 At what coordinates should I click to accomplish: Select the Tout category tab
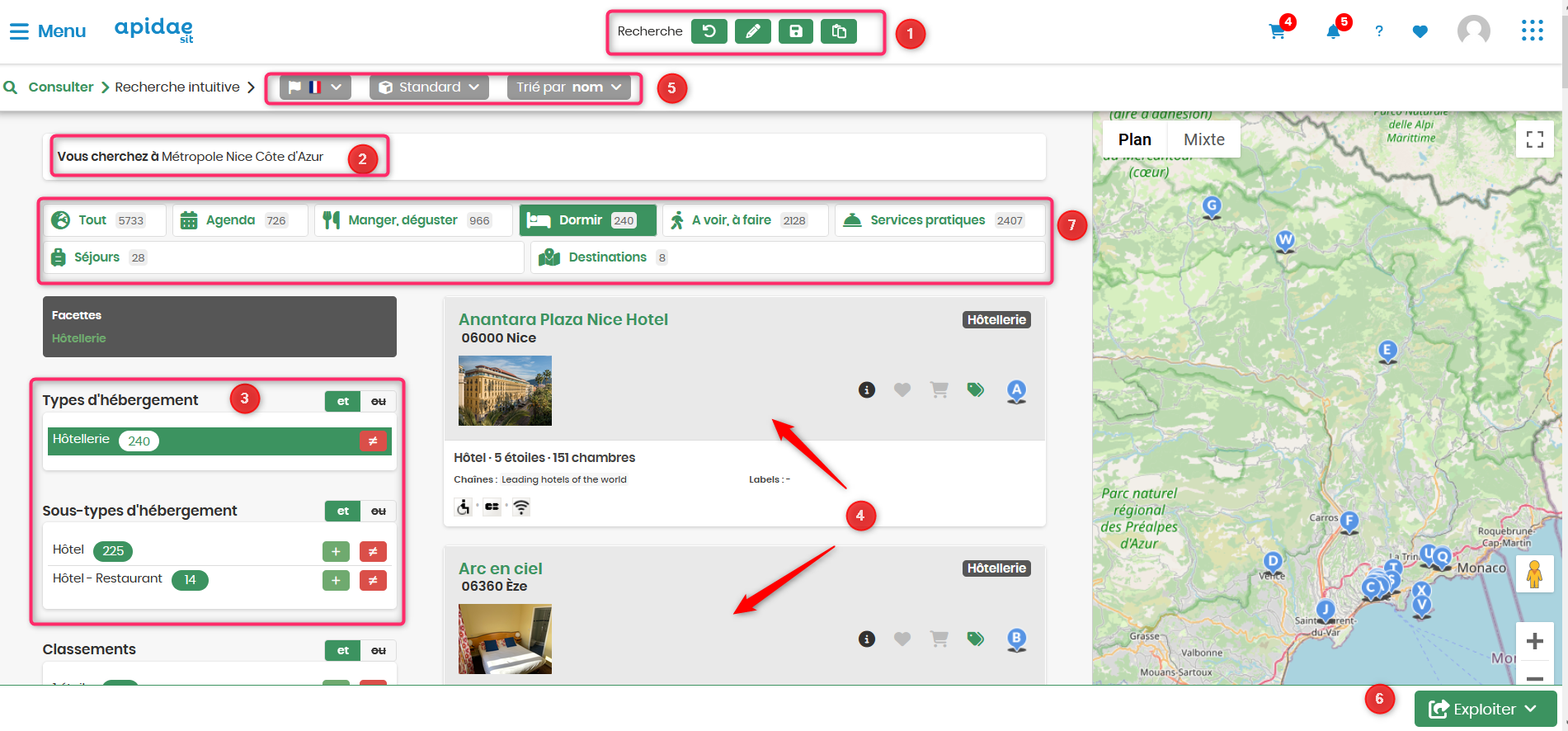(104, 220)
